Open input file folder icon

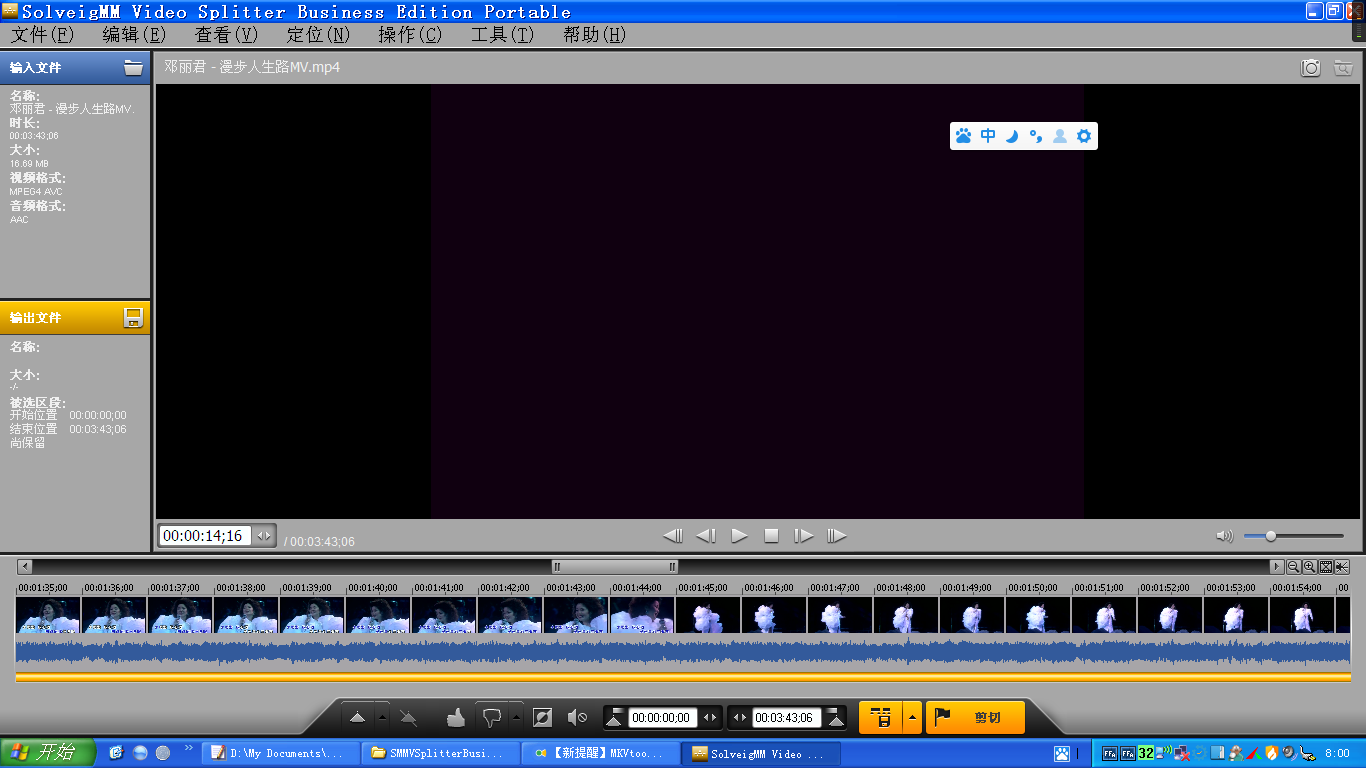pyautogui.click(x=133, y=68)
